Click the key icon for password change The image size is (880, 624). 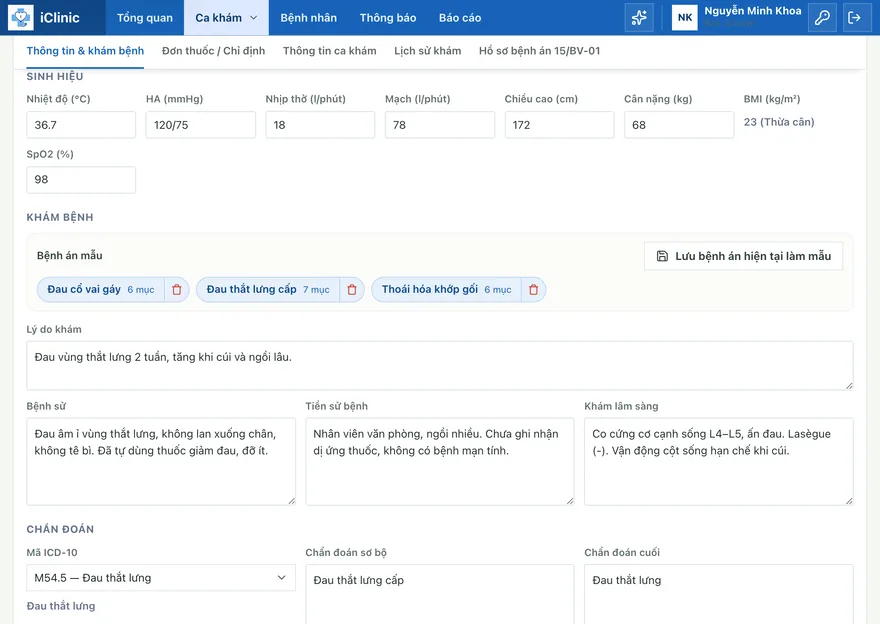tap(822, 17)
